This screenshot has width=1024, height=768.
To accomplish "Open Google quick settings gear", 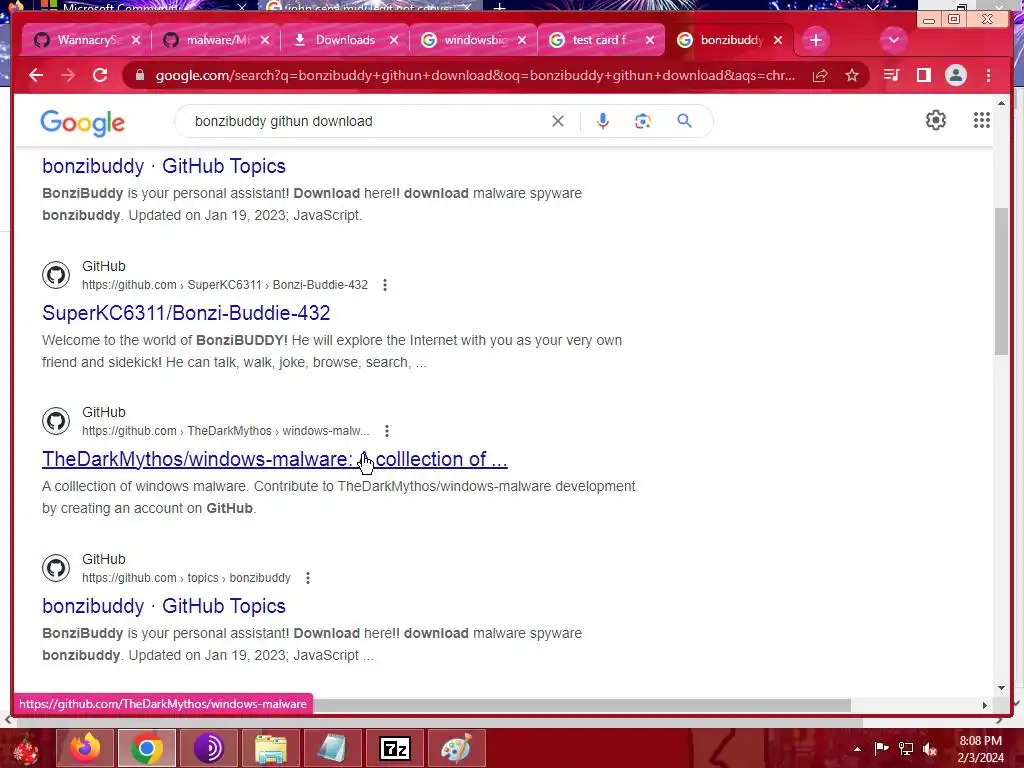I will (x=935, y=120).
